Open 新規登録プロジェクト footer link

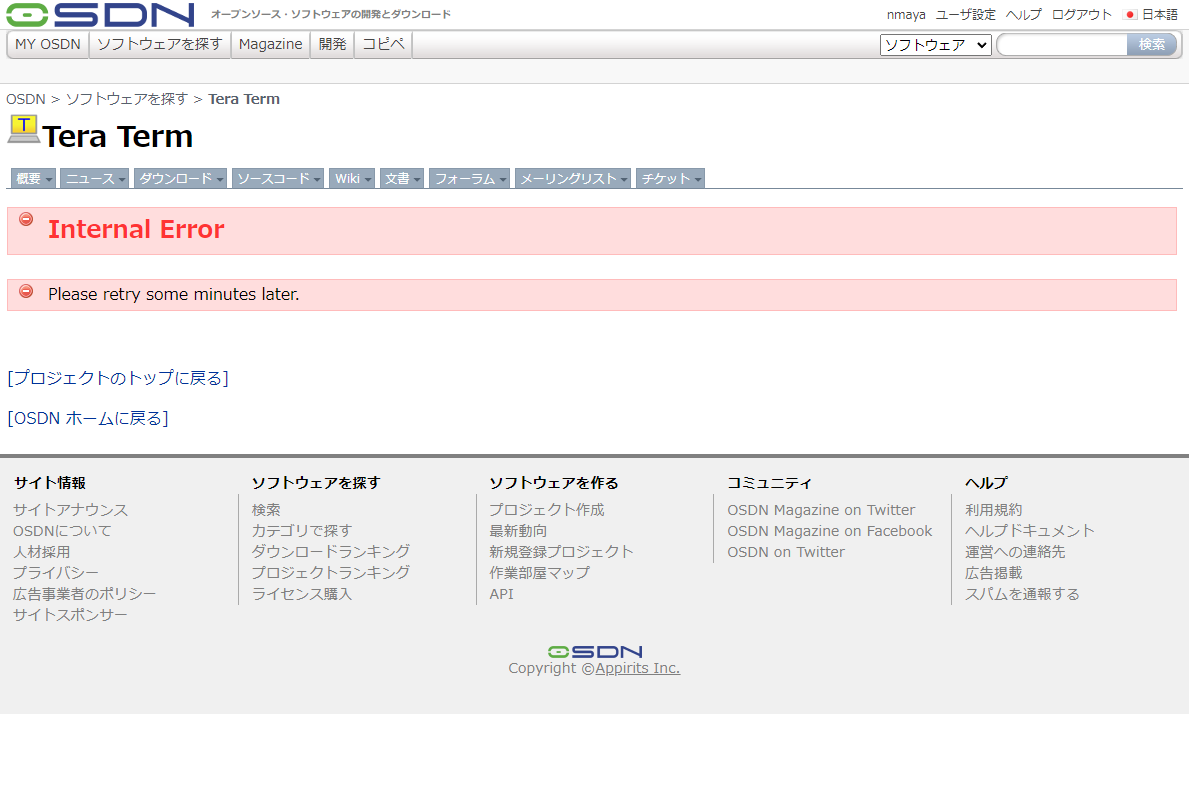(x=561, y=551)
